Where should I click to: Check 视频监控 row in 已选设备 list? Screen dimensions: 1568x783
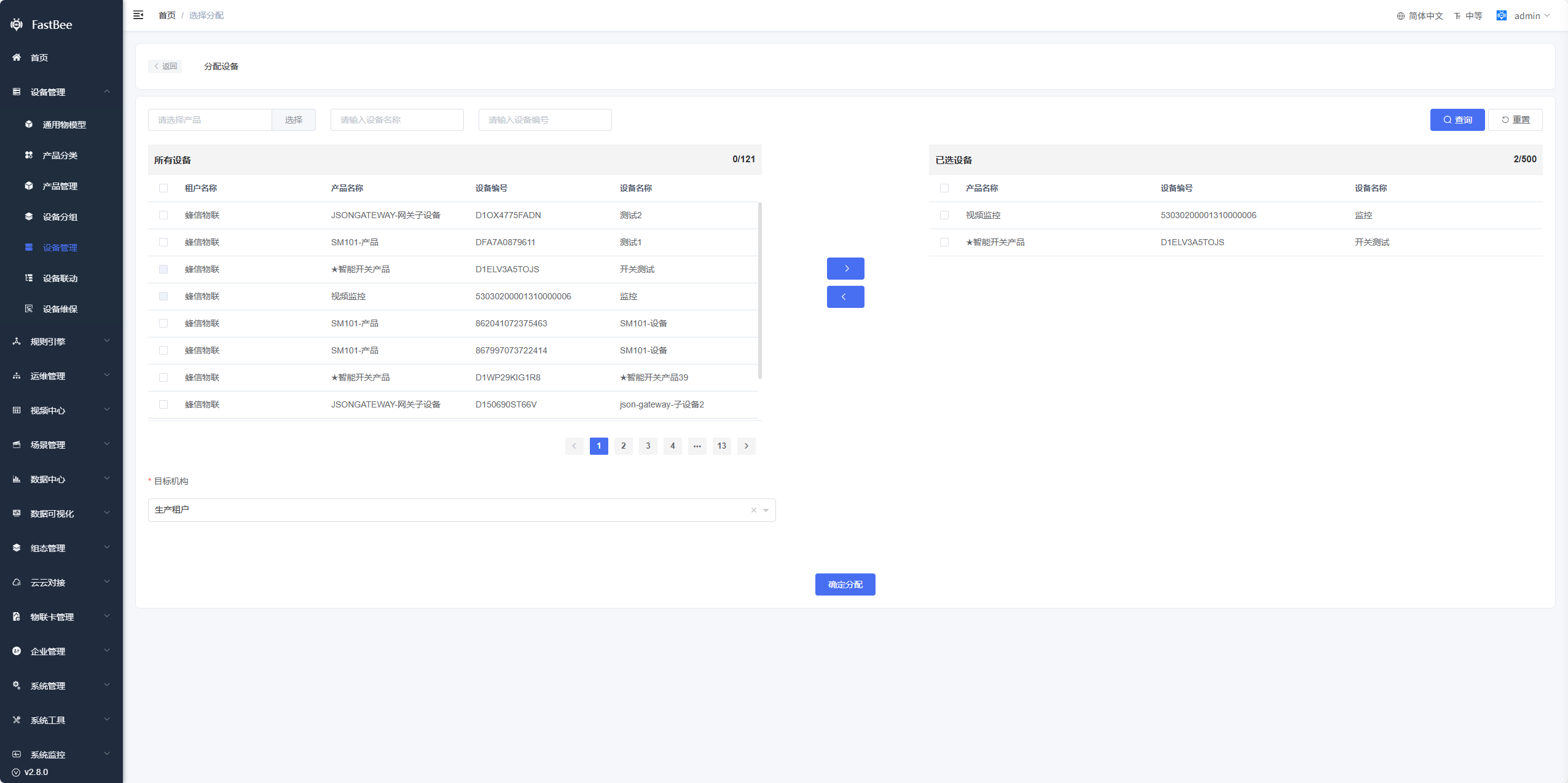tap(944, 215)
